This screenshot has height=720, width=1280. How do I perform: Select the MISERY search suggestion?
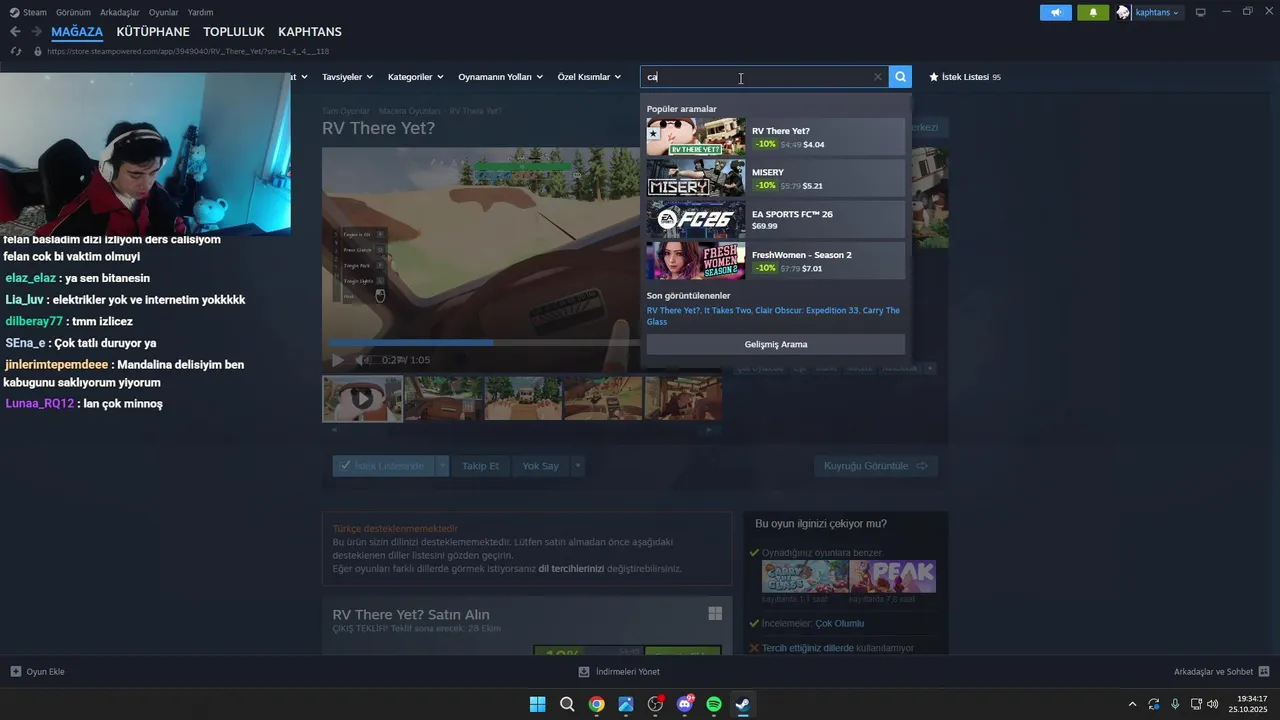click(776, 178)
